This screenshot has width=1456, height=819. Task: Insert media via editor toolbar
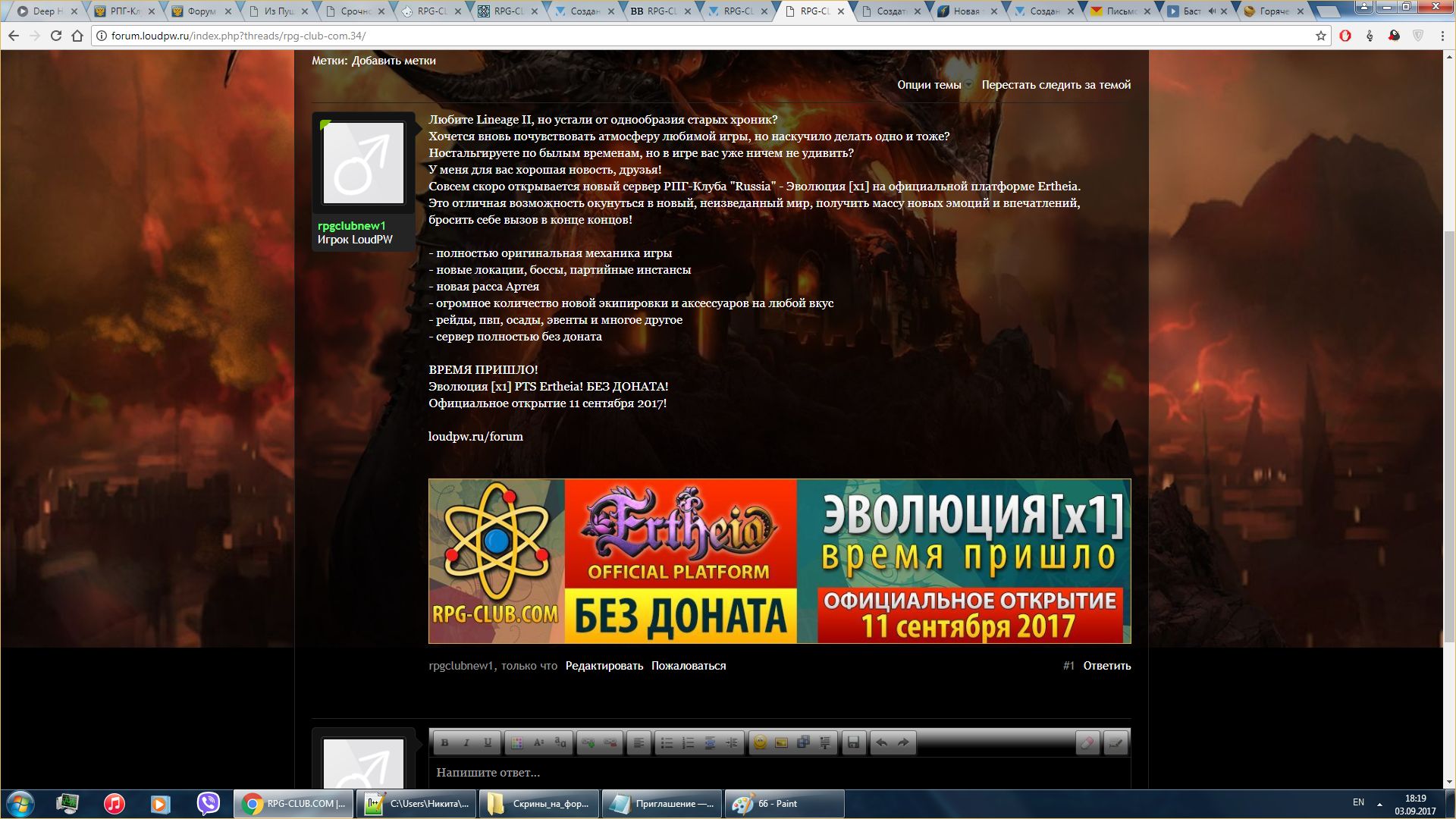(x=803, y=742)
